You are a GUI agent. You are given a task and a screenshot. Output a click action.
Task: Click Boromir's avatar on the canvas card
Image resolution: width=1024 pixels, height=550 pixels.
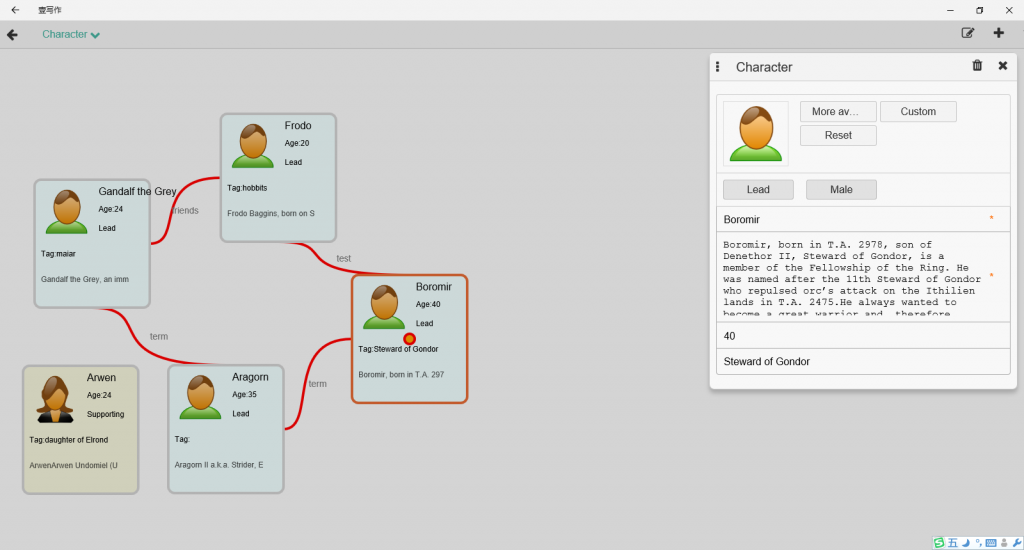(384, 306)
